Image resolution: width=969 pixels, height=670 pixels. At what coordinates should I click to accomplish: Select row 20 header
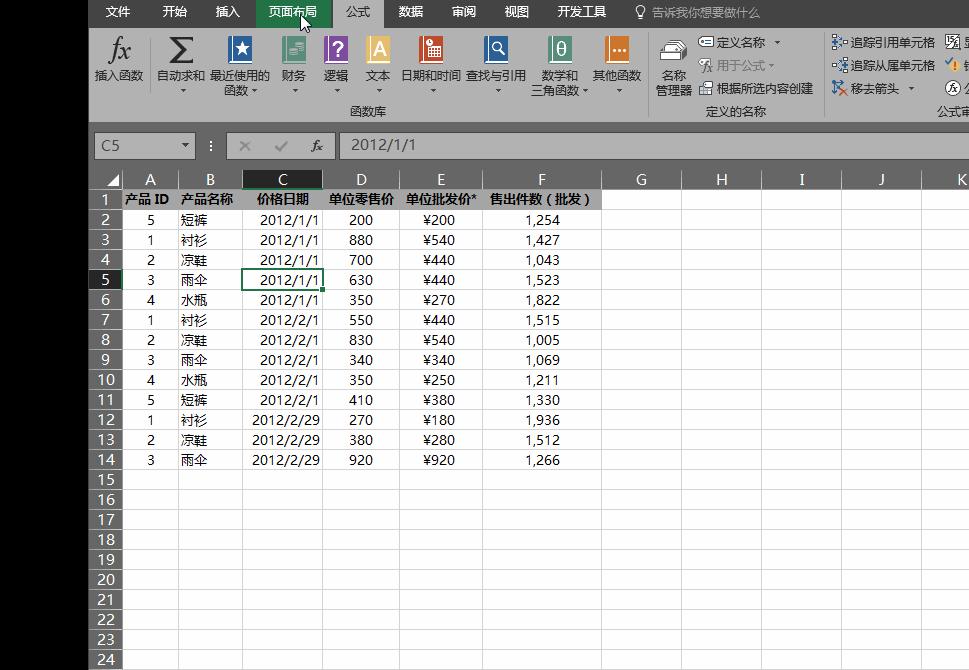(106, 580)
